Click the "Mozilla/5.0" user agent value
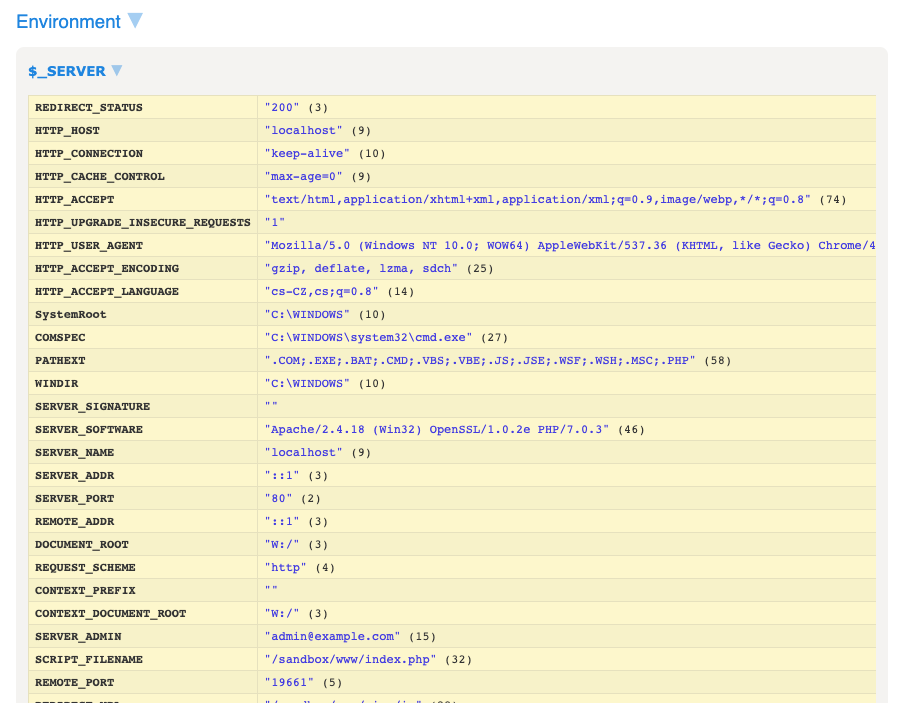 [569, 245]
